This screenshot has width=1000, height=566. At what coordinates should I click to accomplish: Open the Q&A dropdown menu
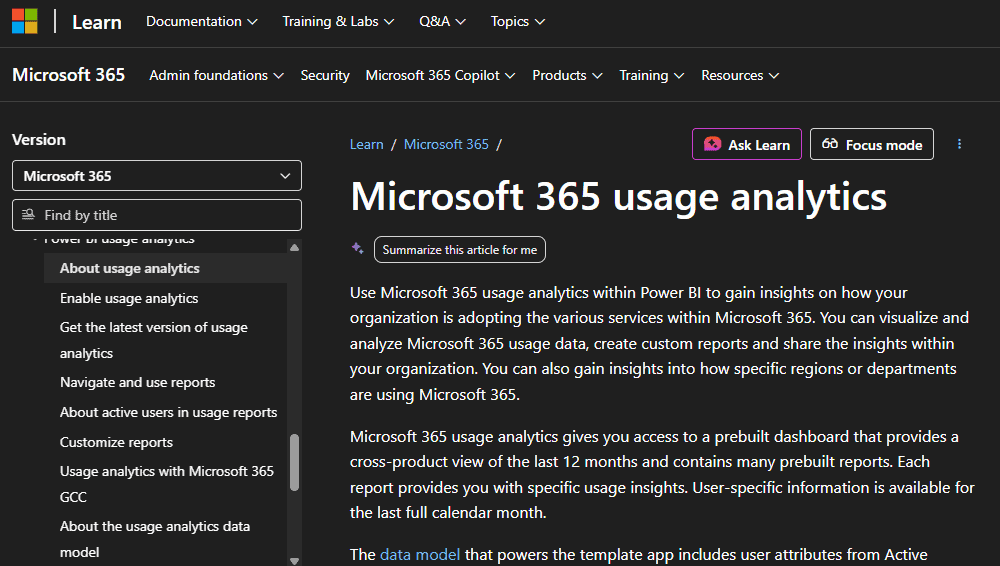pos(442,22)
